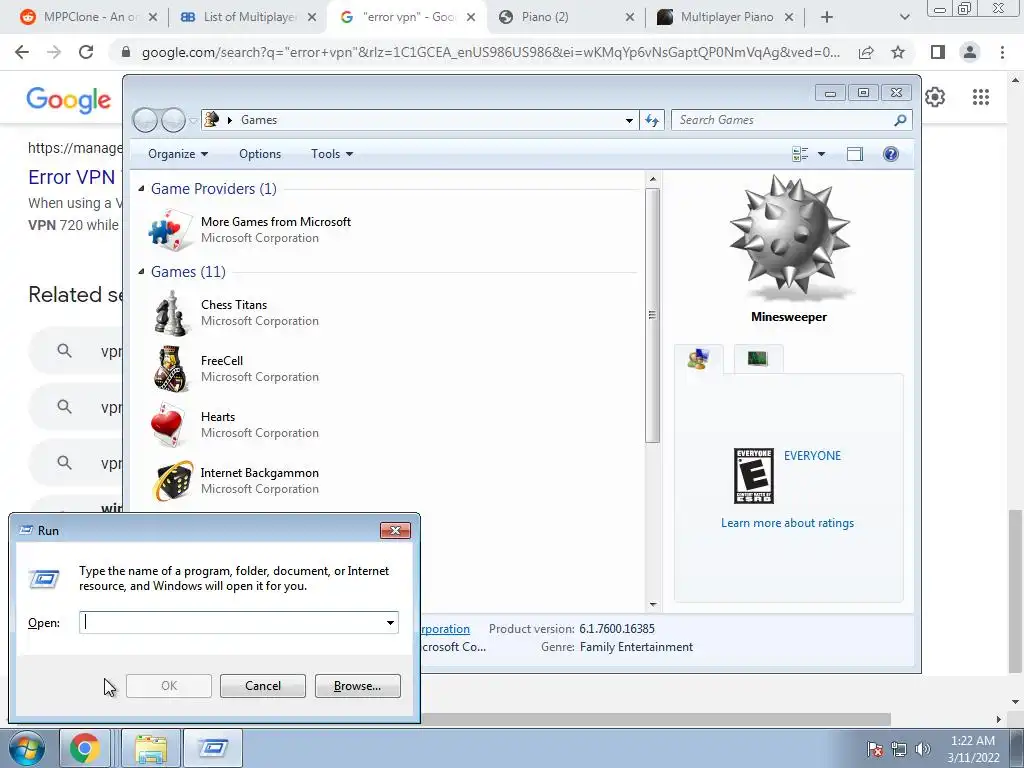Expand the view options dropdown arrow
The width and height of the screenshot is (1024, 768).
click(822, 154)
